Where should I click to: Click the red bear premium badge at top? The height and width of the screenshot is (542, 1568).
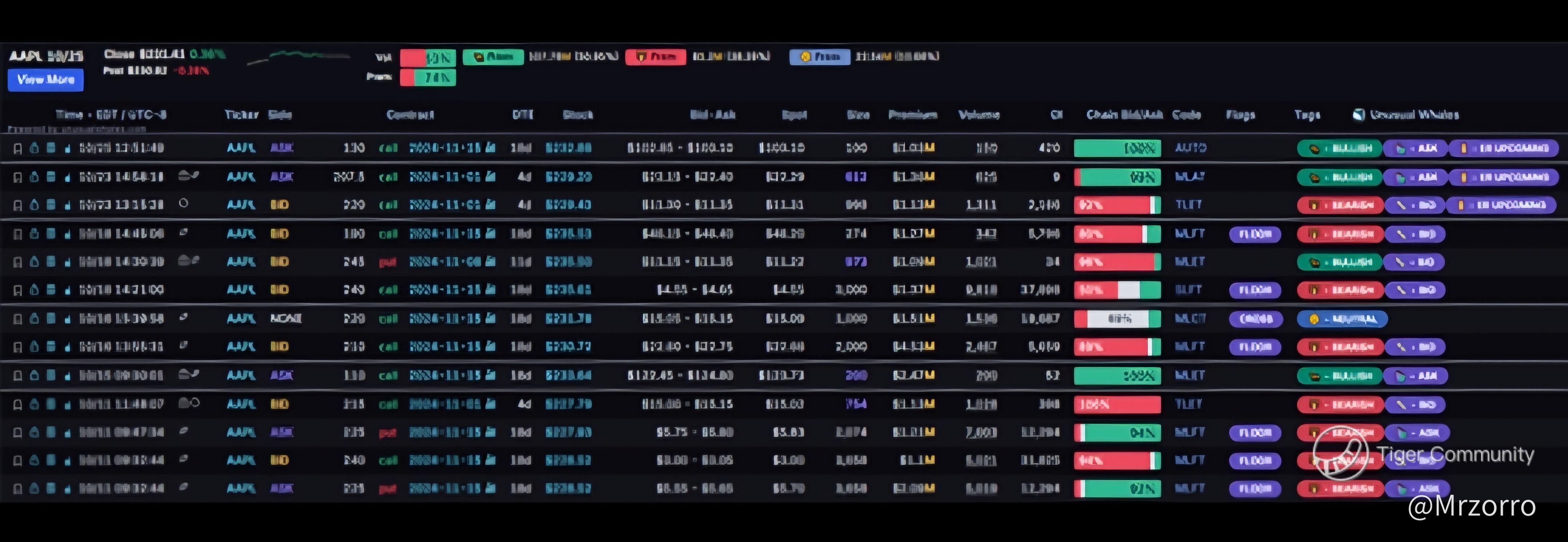coord(656,57)
